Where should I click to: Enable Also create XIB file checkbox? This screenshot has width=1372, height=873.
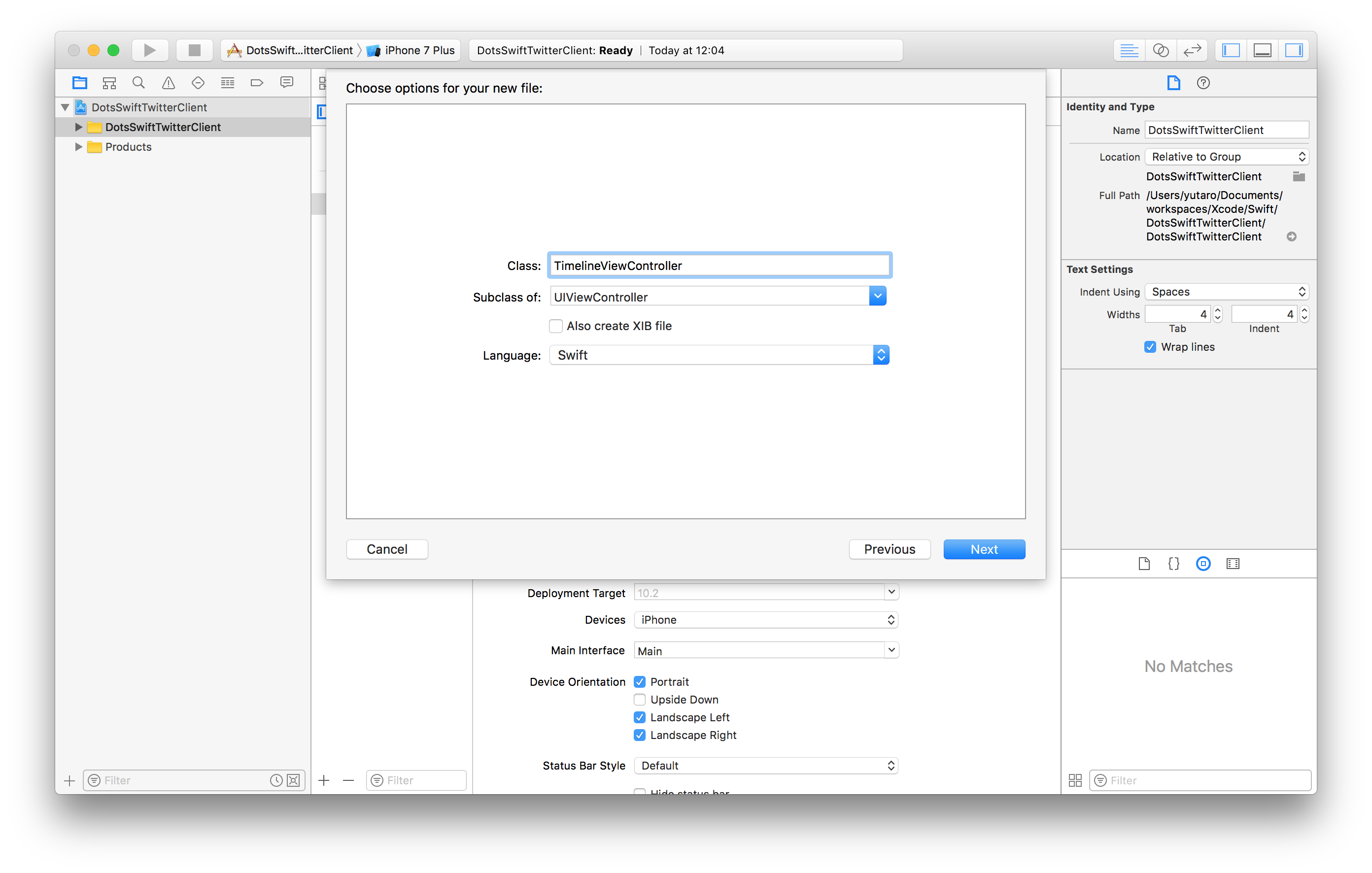pos(555,326)
